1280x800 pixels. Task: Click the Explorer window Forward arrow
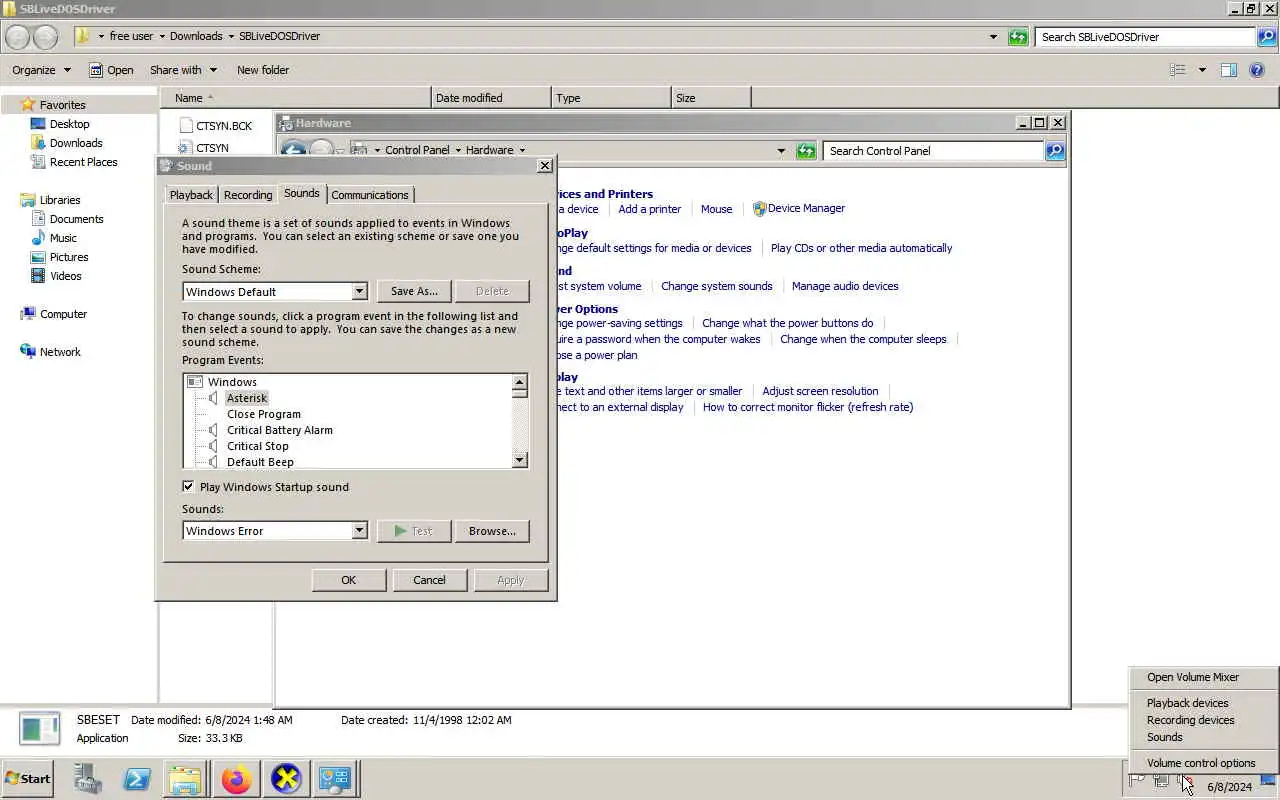(x=45, y=37)
